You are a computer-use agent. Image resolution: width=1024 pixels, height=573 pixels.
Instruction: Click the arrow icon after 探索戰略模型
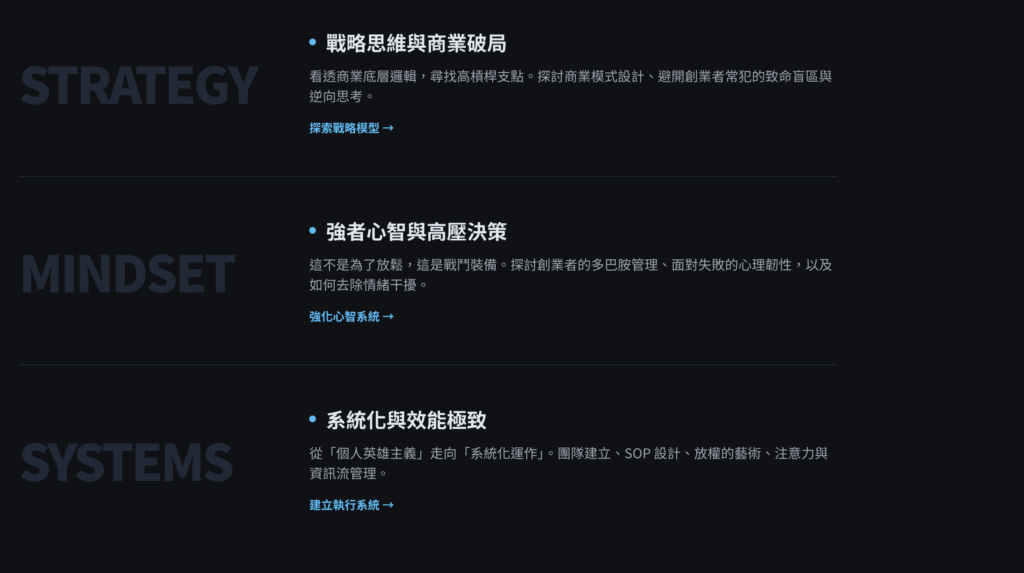388,128
